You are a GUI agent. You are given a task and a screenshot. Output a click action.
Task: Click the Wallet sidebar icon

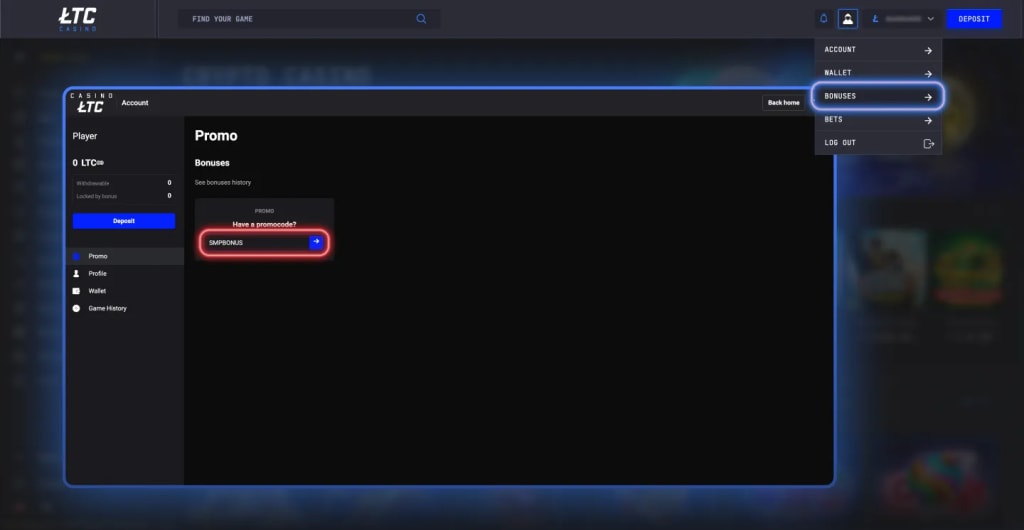coord(76,291)
